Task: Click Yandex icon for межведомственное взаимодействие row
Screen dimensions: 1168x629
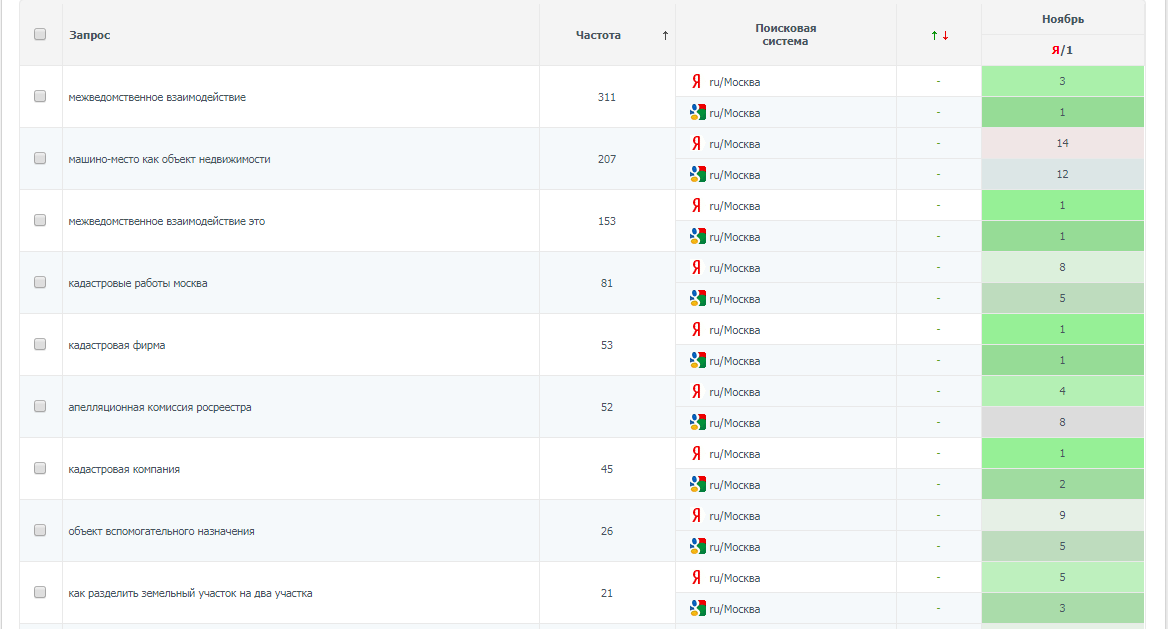Action: click(x=696, y=81)
